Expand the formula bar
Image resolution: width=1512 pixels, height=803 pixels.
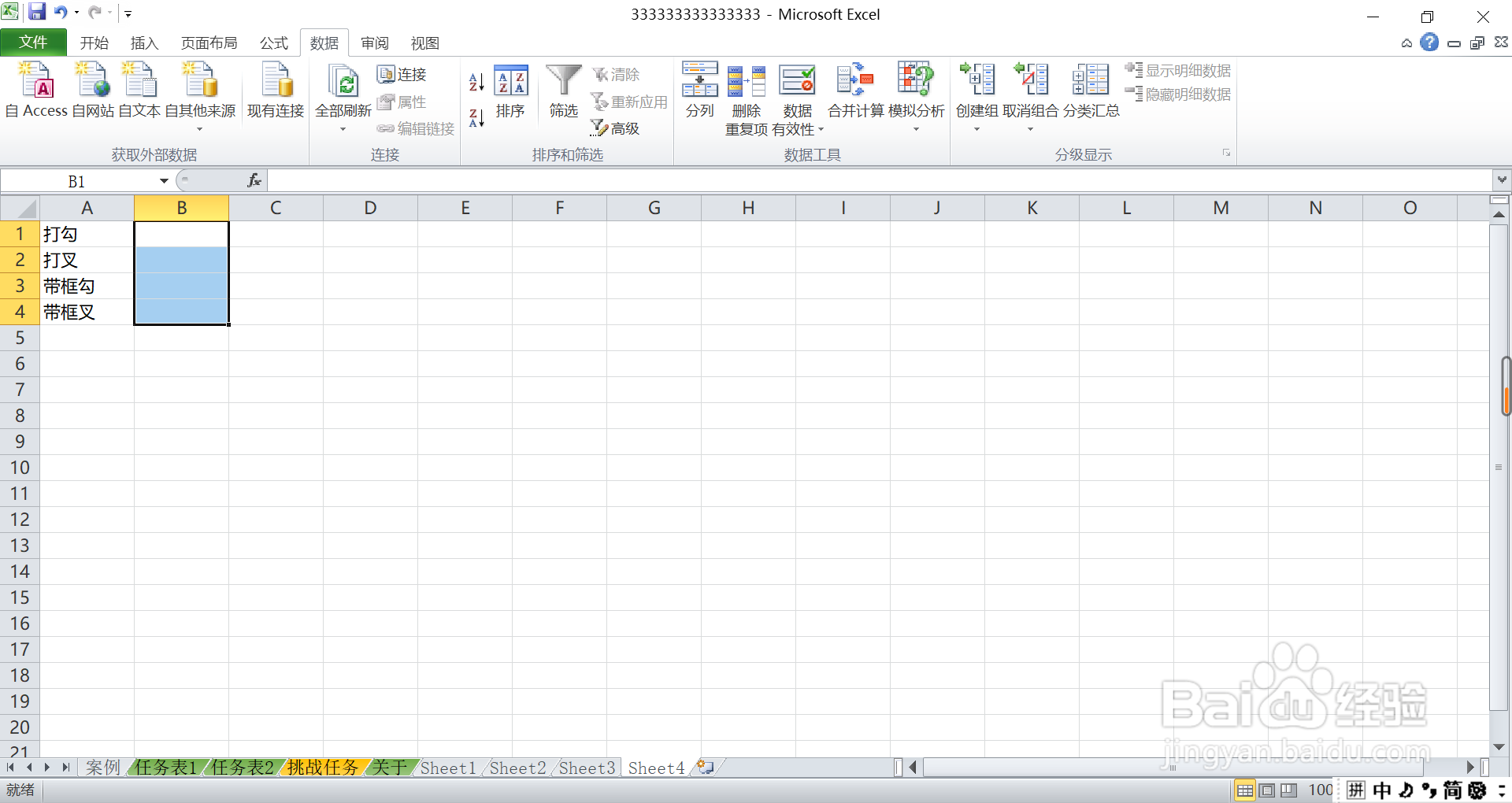(x=1502, y=180)
